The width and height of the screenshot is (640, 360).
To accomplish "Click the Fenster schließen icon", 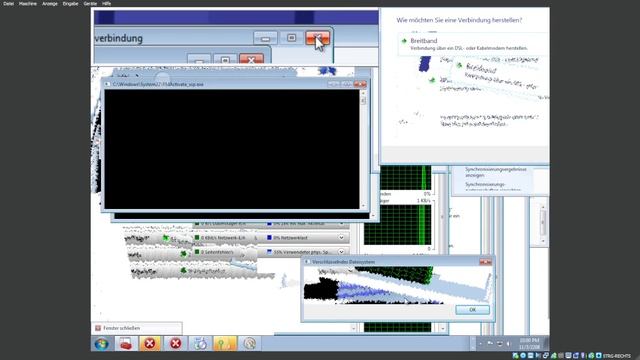I will pyautogui.click(x=98, y=328).
